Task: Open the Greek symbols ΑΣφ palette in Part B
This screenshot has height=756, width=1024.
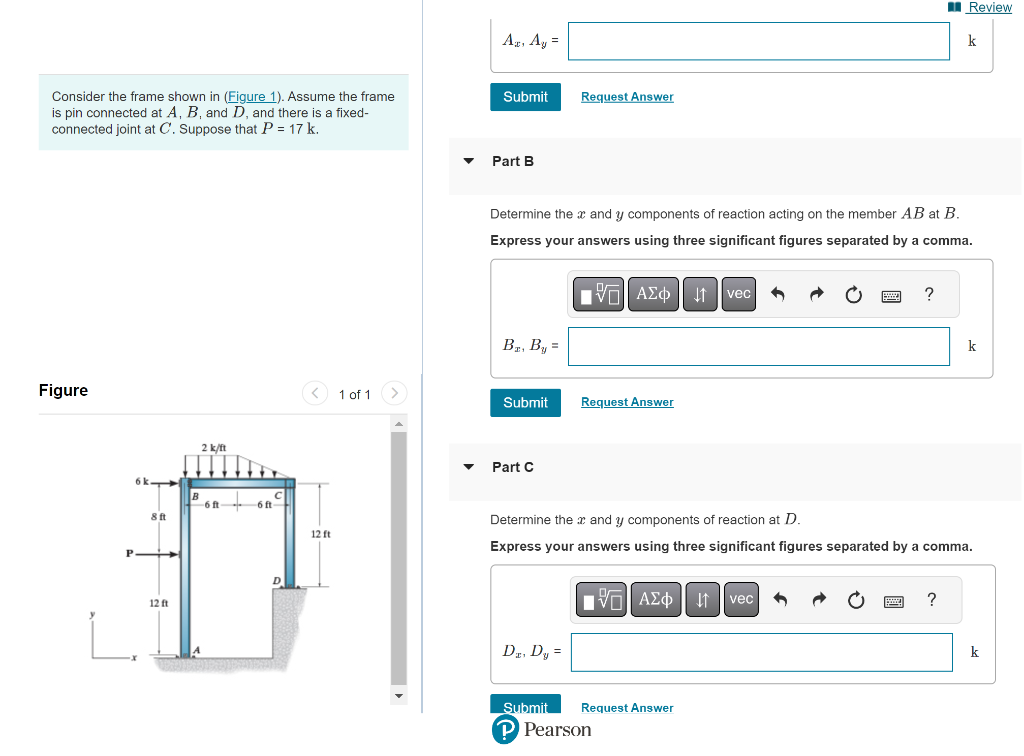Action: 652,293
